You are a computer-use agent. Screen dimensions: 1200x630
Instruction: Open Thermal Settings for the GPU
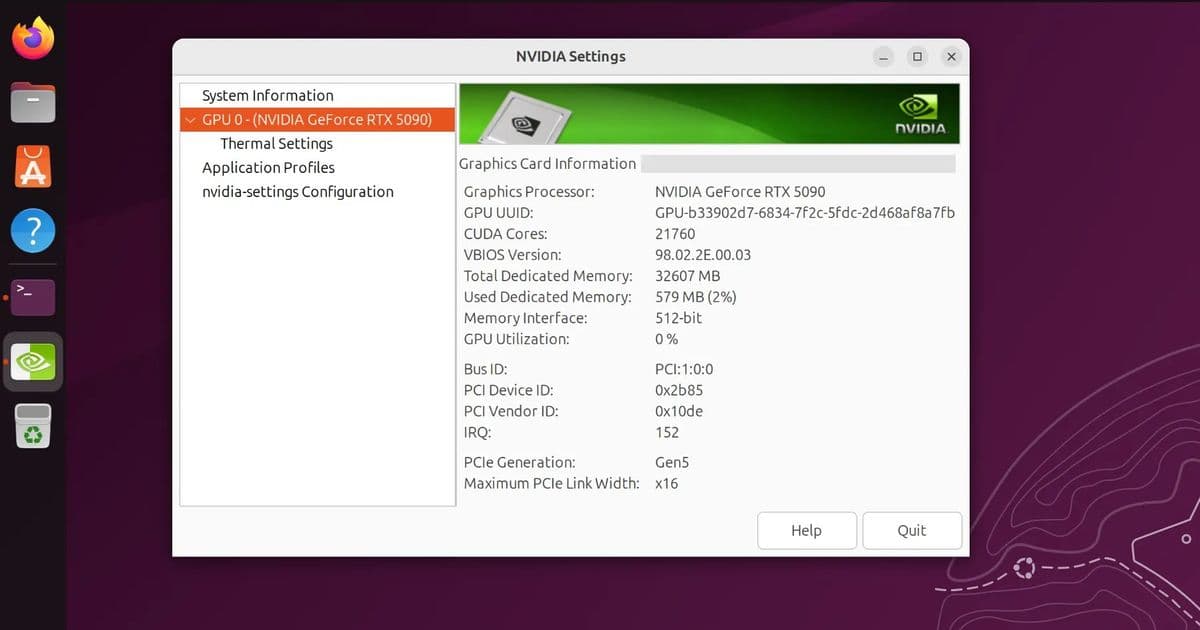[275, 143]
